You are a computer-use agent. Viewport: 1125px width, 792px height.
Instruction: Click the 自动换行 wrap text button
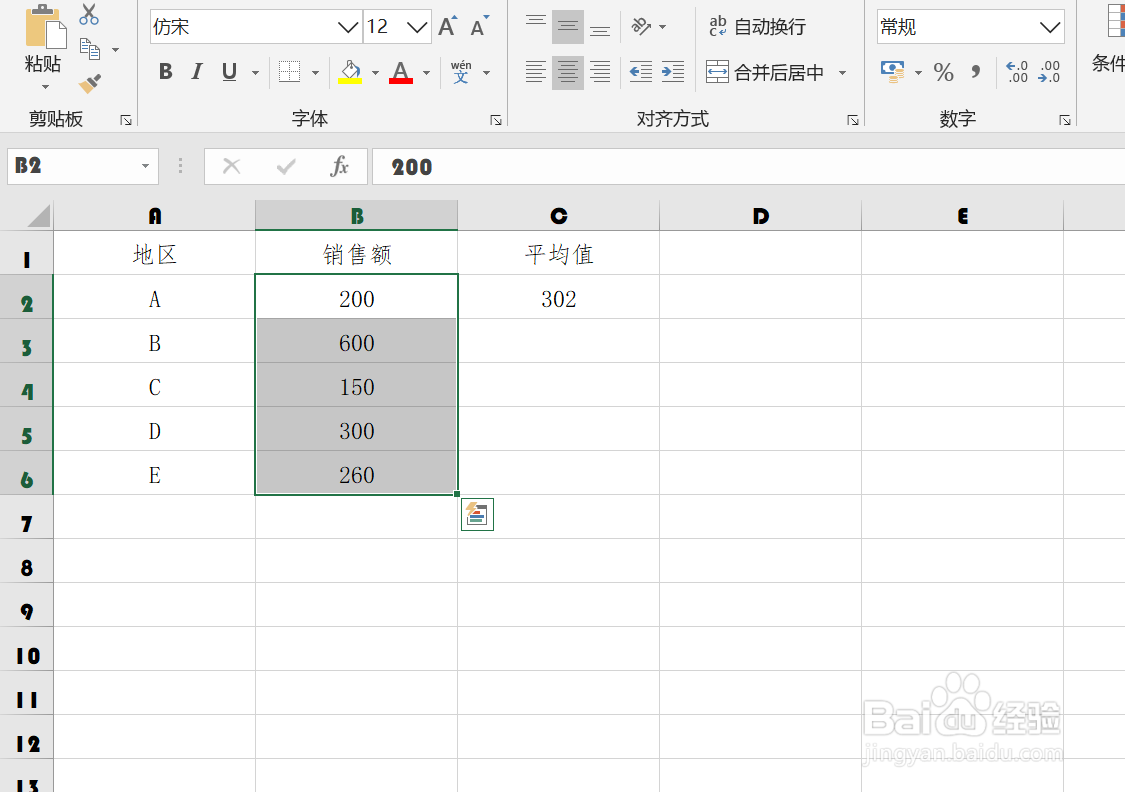[x=757, y=27]
